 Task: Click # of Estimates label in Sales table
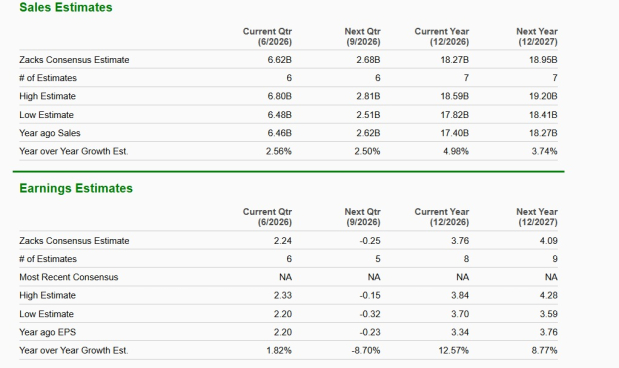click(x=48, y=78)
